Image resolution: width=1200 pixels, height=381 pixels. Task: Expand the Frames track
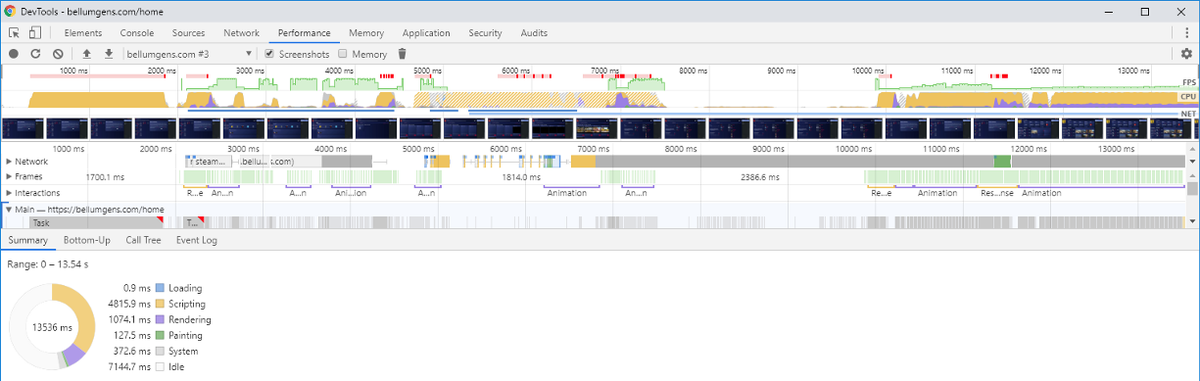[x=9, y=176]
